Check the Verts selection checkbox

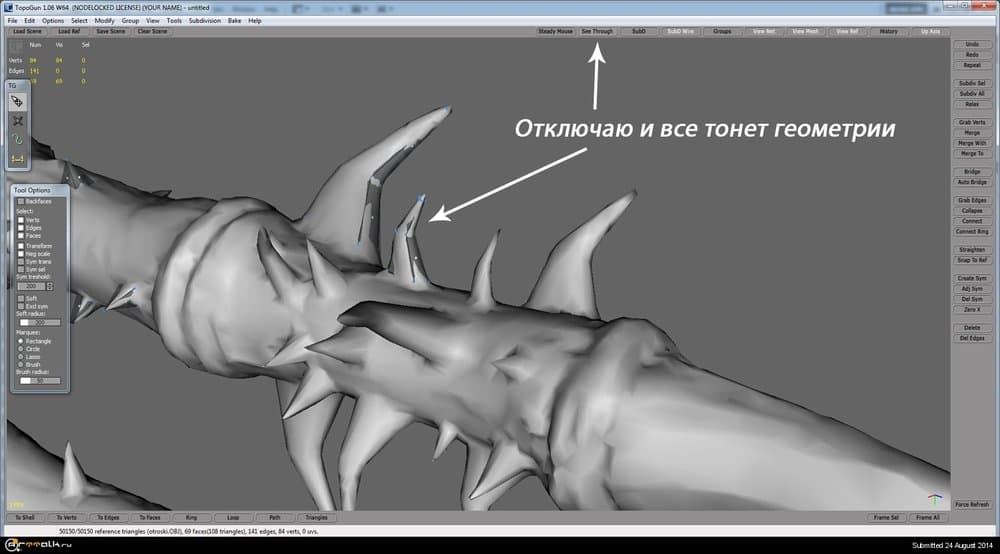pyautogui.click(x=21, y=220)
